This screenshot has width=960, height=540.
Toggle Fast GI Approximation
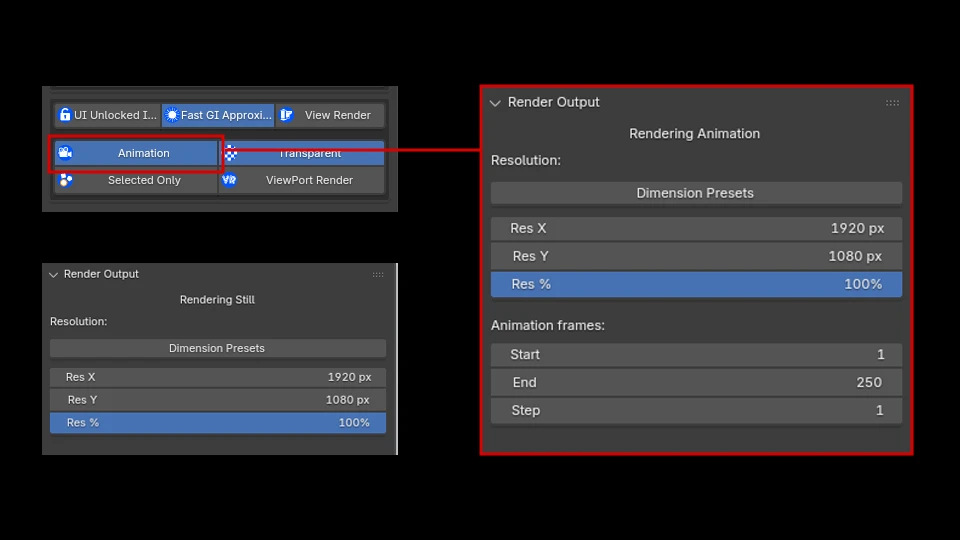[219, 115]
